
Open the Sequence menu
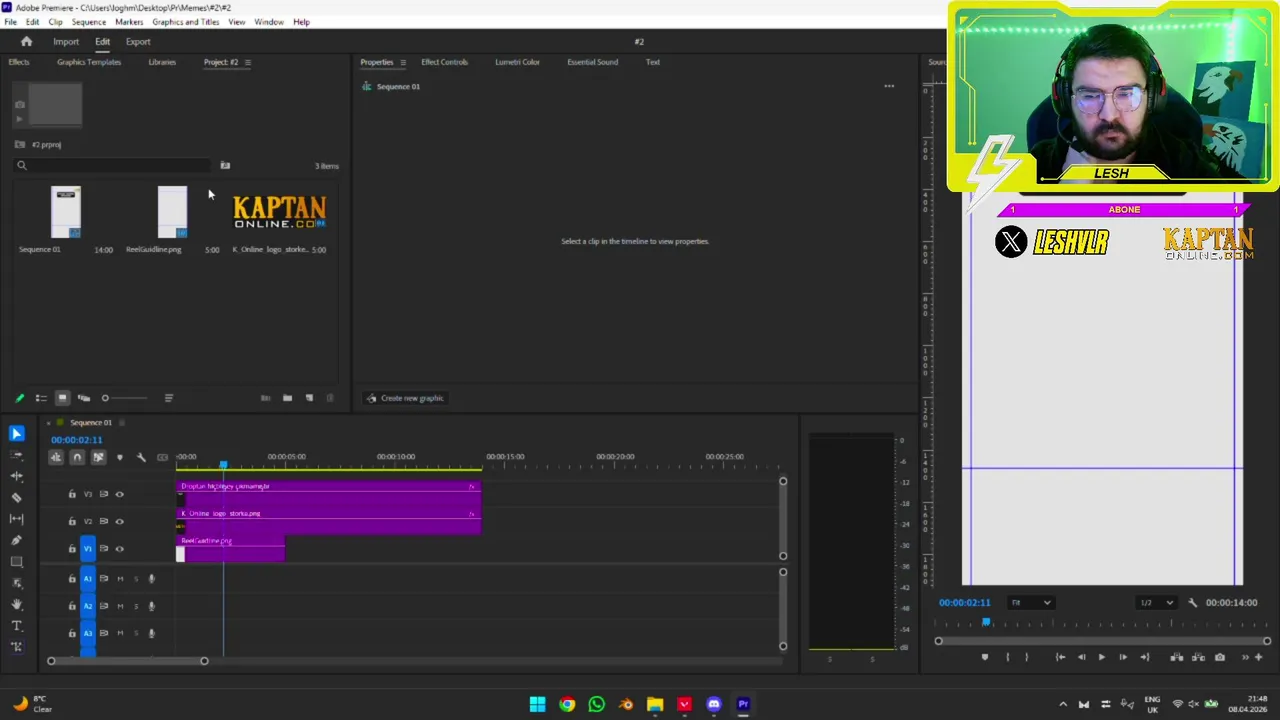(88, 22)
